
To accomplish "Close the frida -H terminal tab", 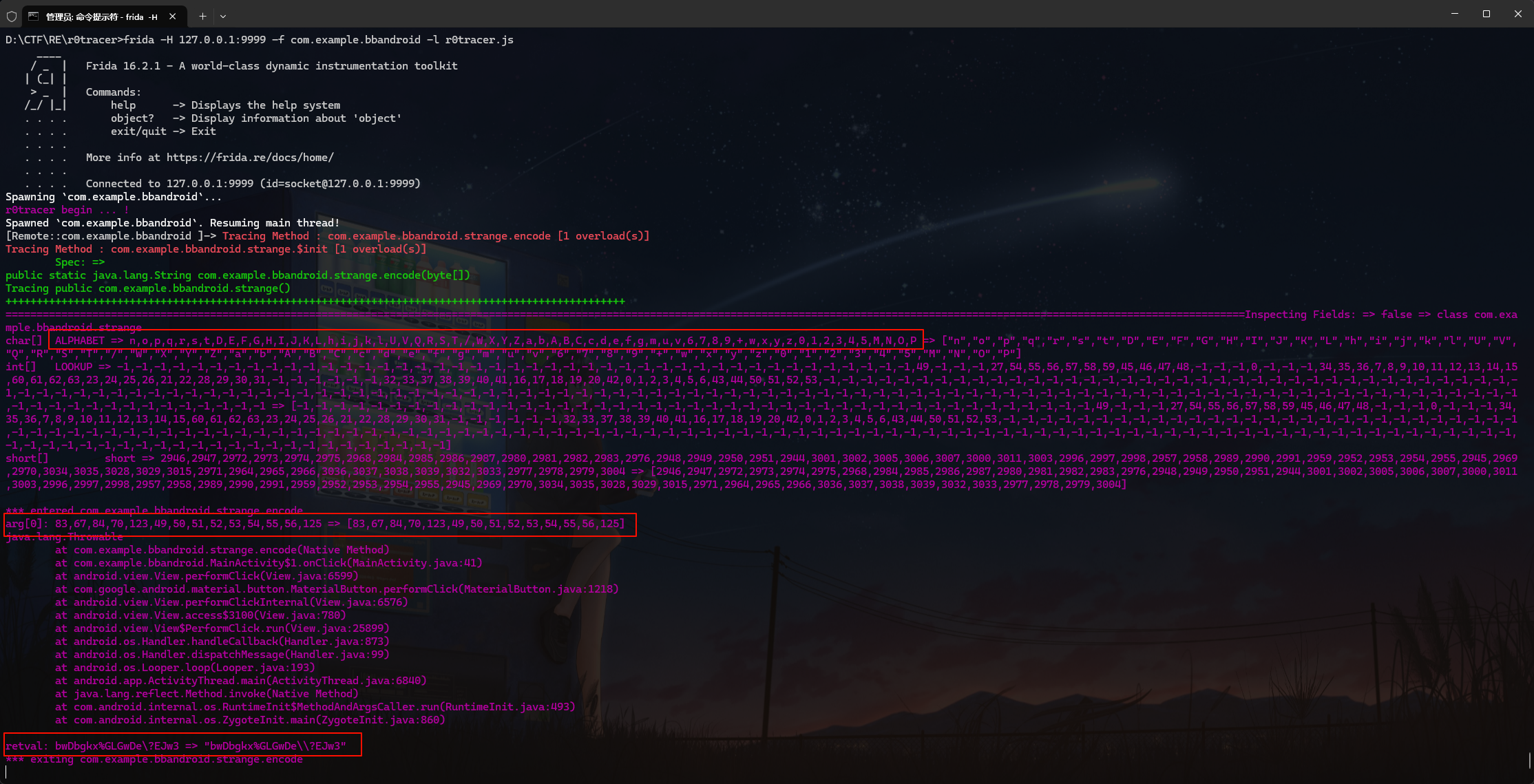I will click(173, 16).
